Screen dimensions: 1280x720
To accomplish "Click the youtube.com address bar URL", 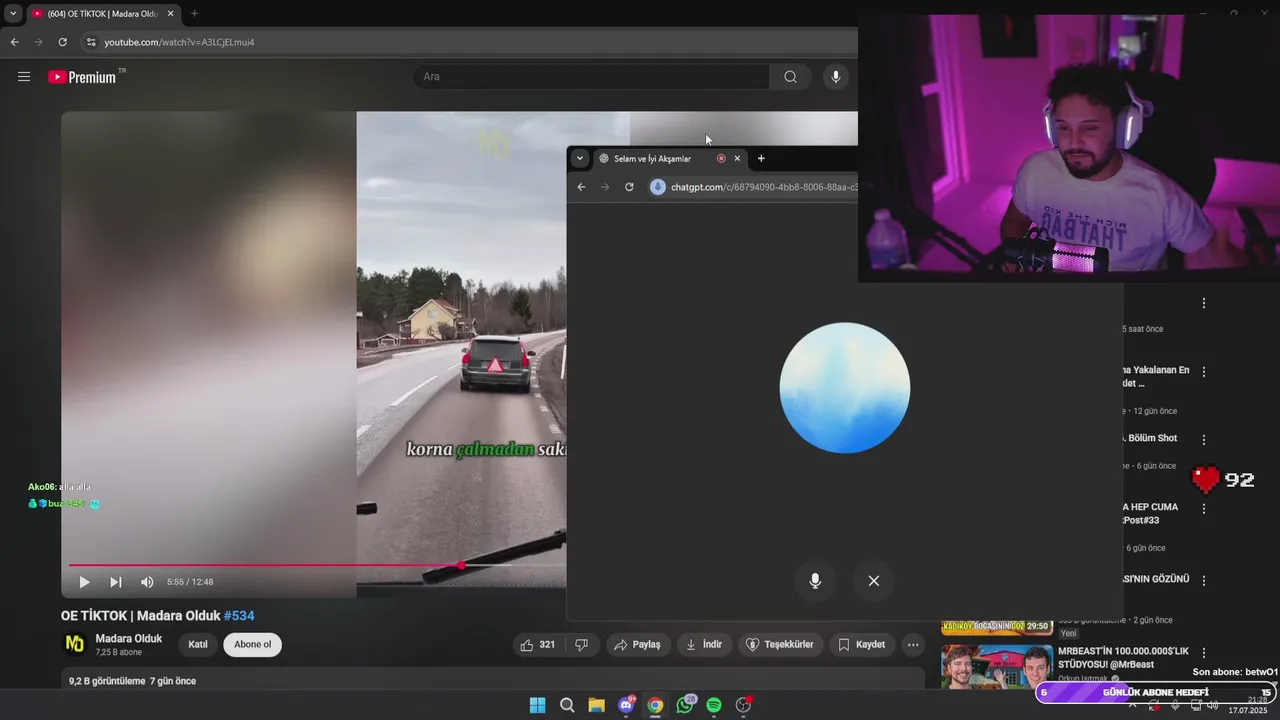I will pos(180,42).
